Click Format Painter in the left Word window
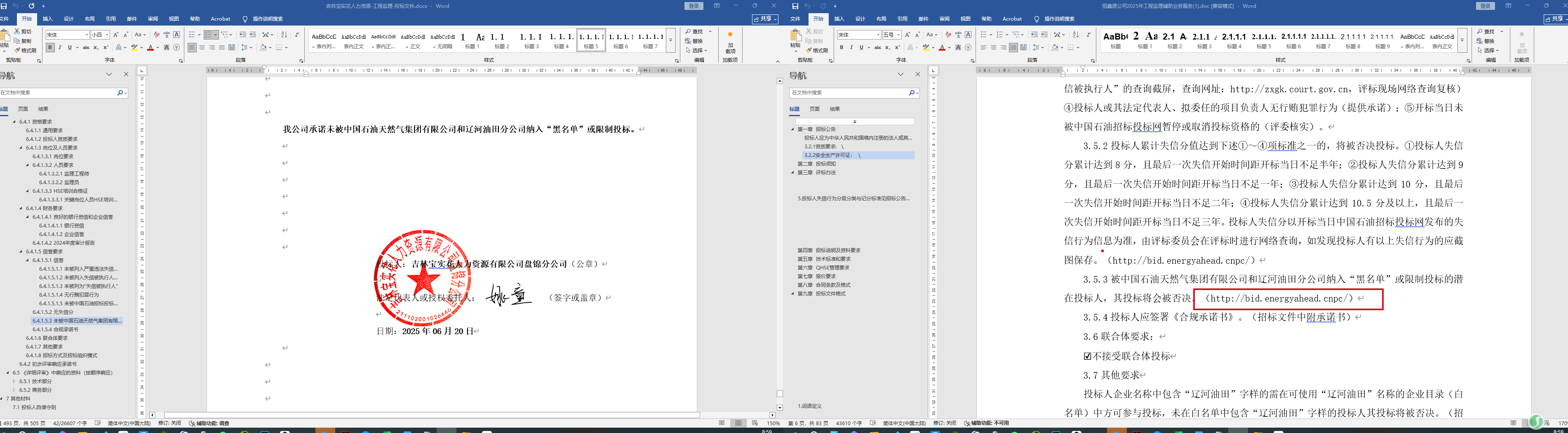This screenshot has height=433, width=1568. (24, 51)
